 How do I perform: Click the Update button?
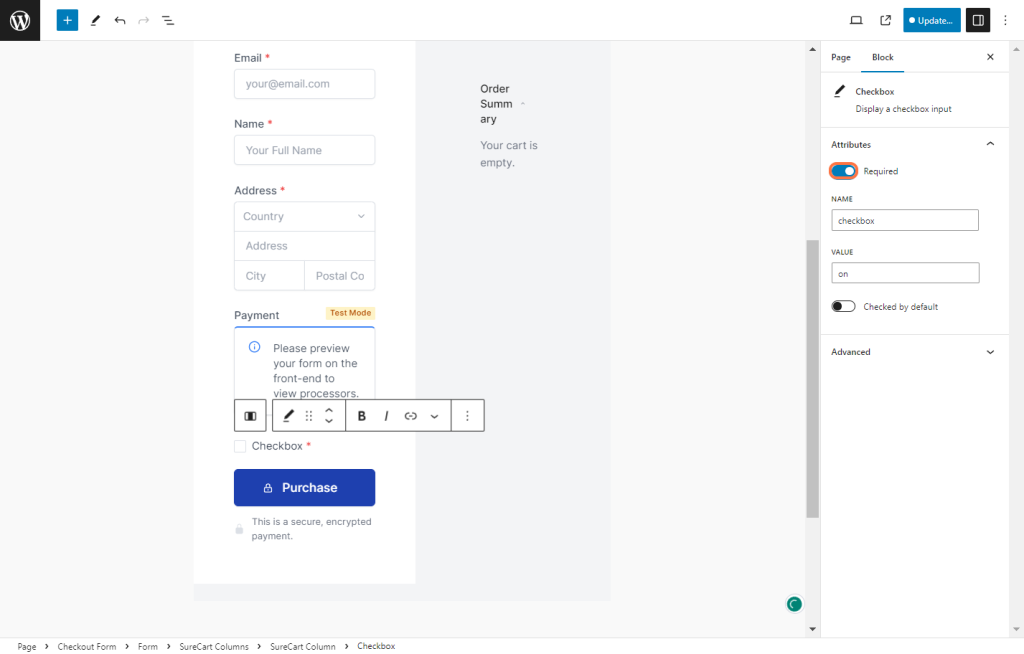pos(932,20)
